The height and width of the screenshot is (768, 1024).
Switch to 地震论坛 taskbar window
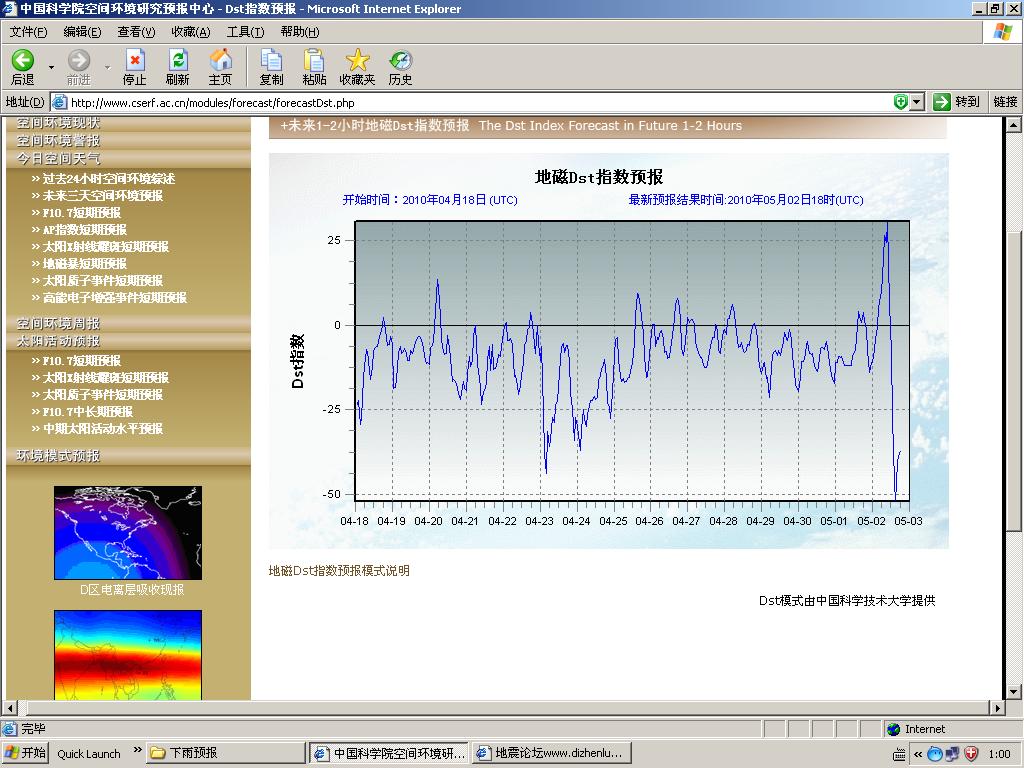coord(552,753)
